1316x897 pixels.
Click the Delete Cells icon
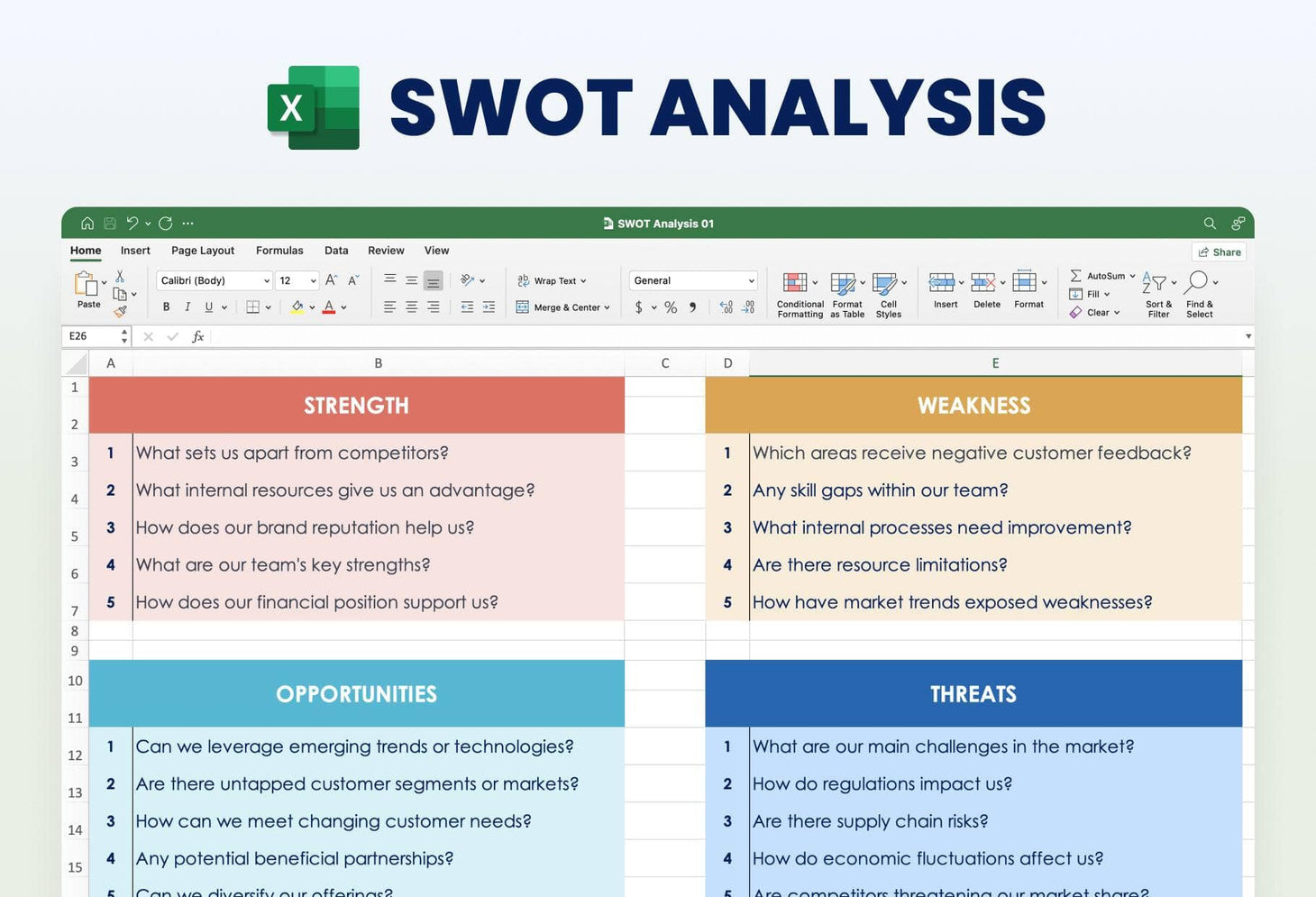(985, 283)
